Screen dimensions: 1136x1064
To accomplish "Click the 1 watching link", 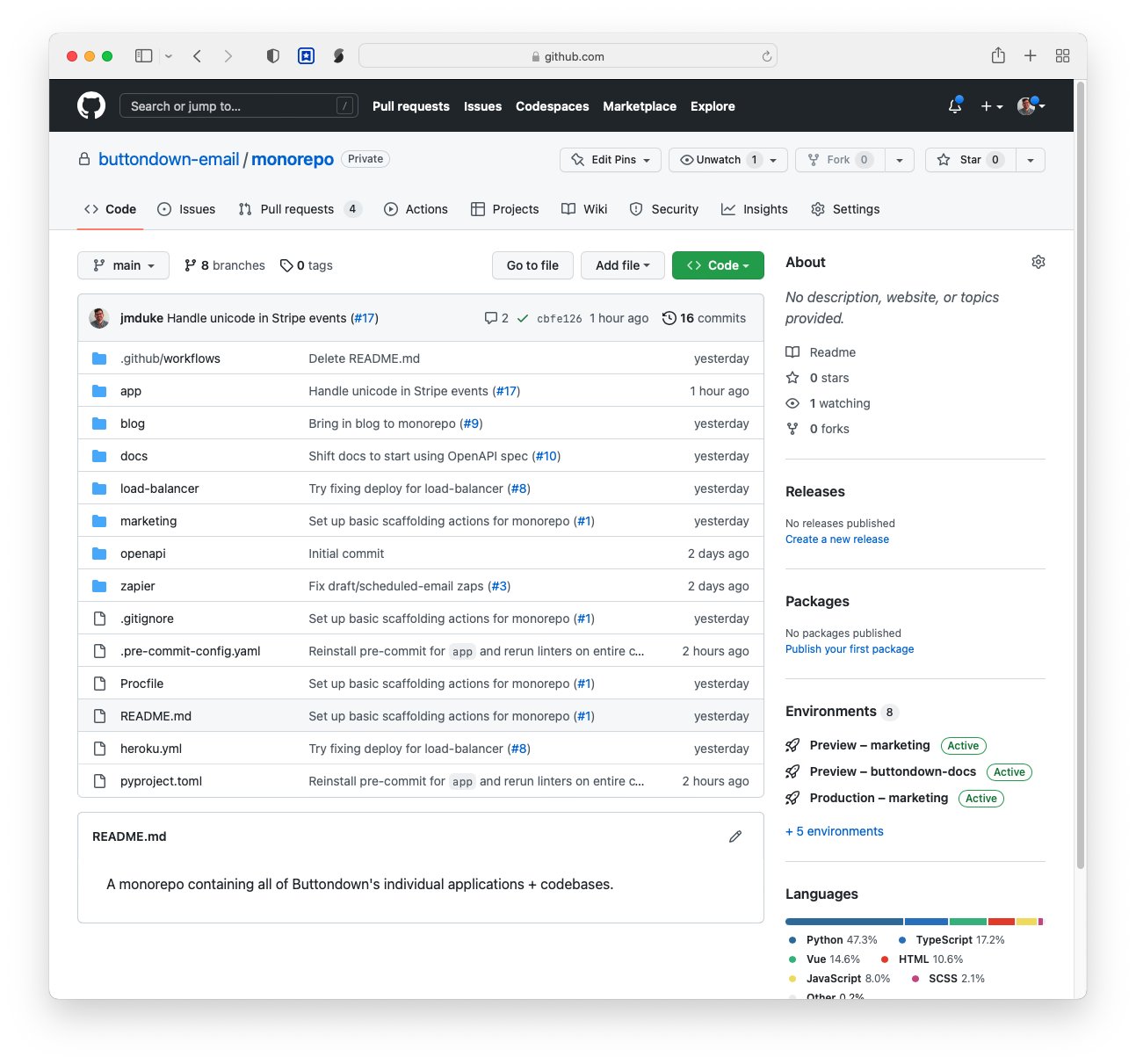I will point(828,403).
